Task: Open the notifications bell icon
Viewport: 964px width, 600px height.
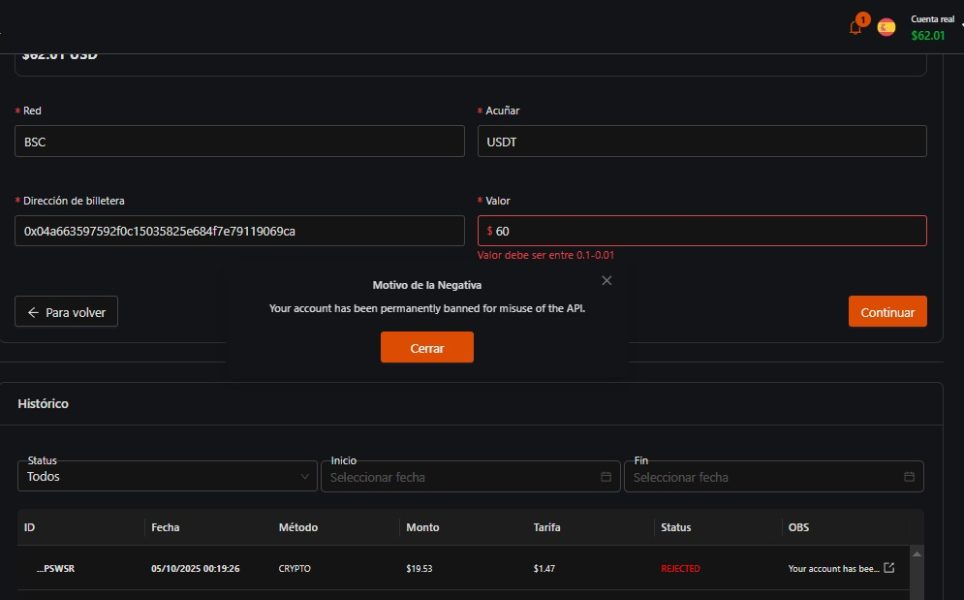Action: (855, 28)
